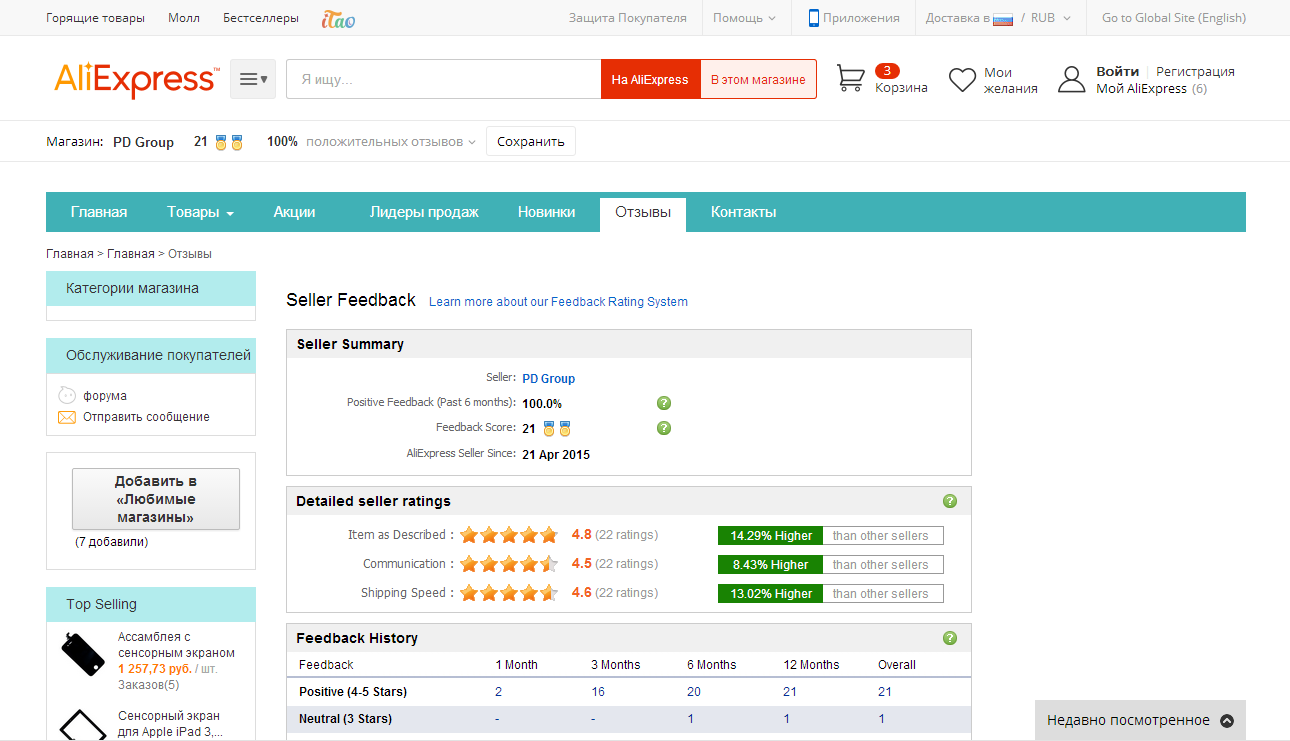
Task: Open the Акции tab
Action: 294,212
